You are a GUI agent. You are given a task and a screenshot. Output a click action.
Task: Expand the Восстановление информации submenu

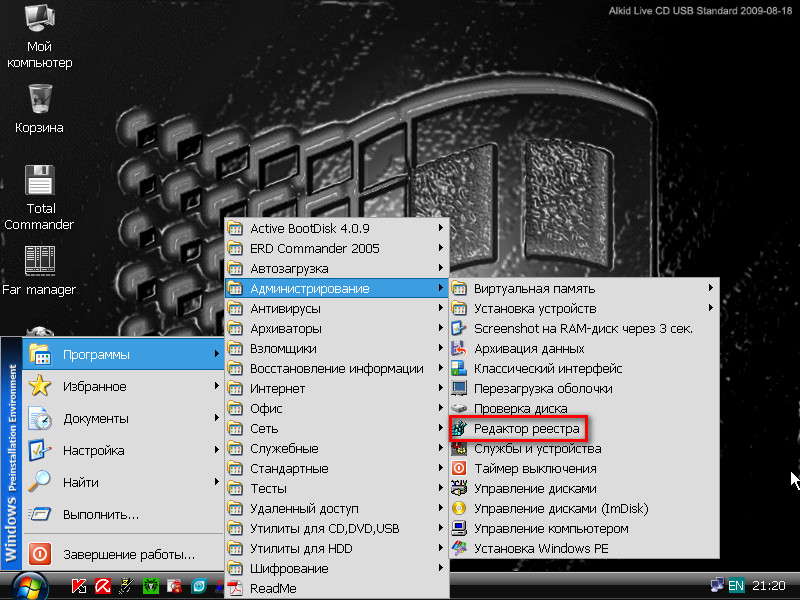(x=337, y=368)
